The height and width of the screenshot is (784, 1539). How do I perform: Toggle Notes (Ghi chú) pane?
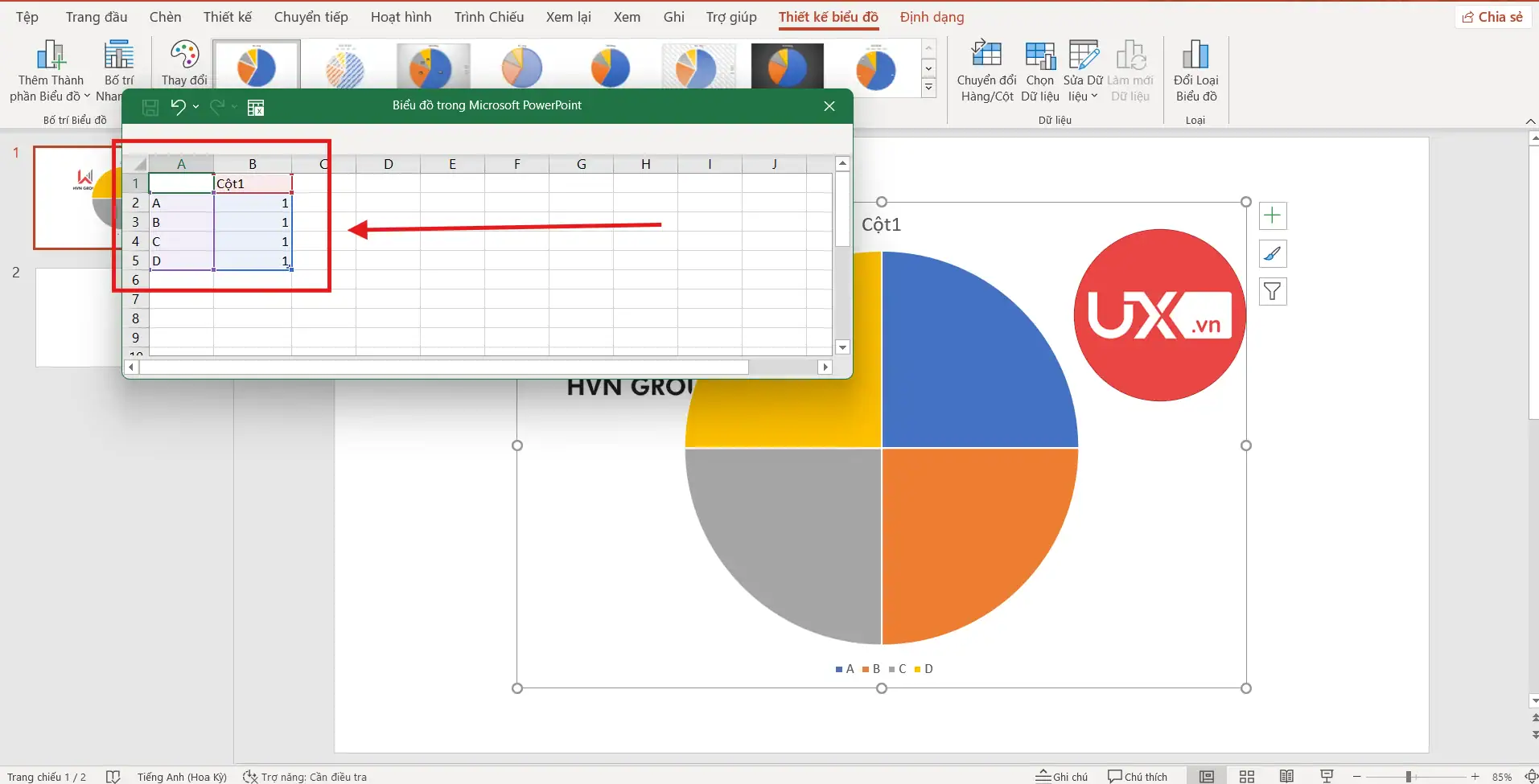click(1061, 776)
